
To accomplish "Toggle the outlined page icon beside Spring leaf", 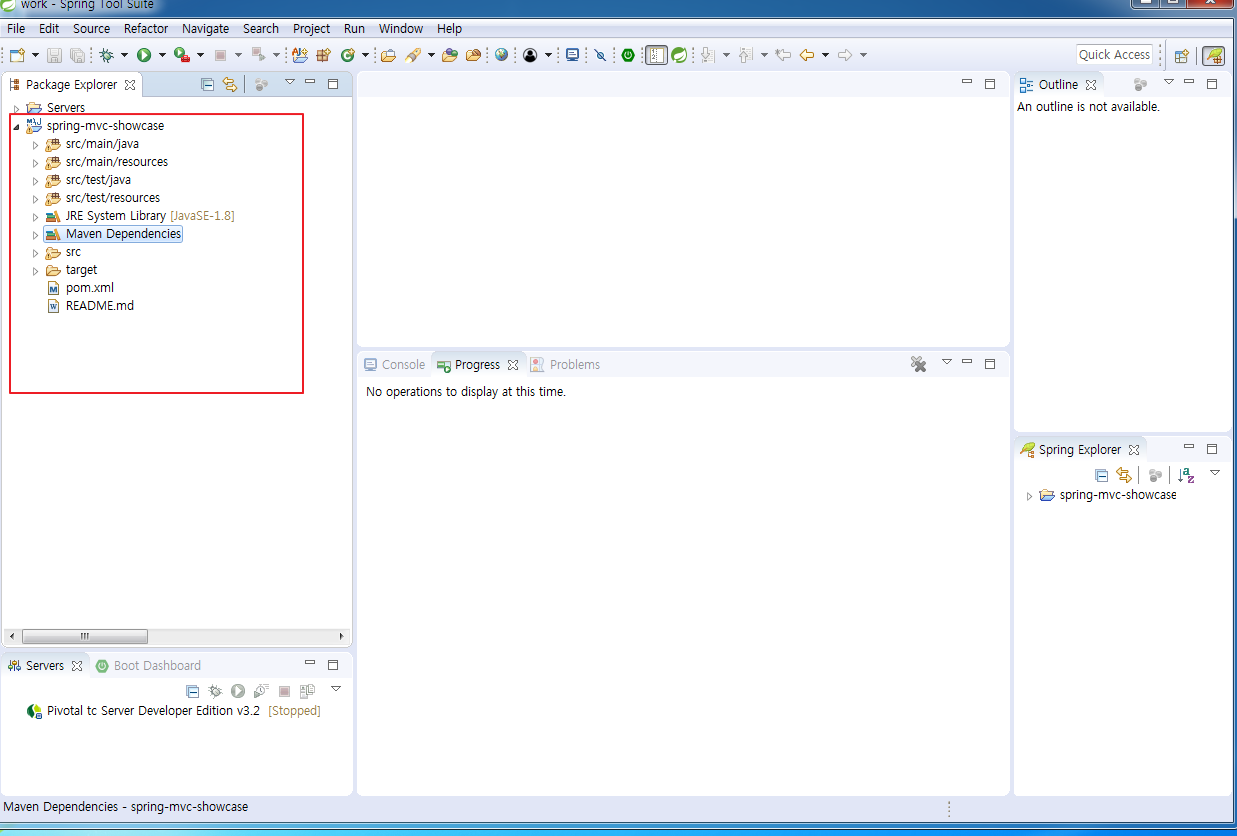I will 656,55.
